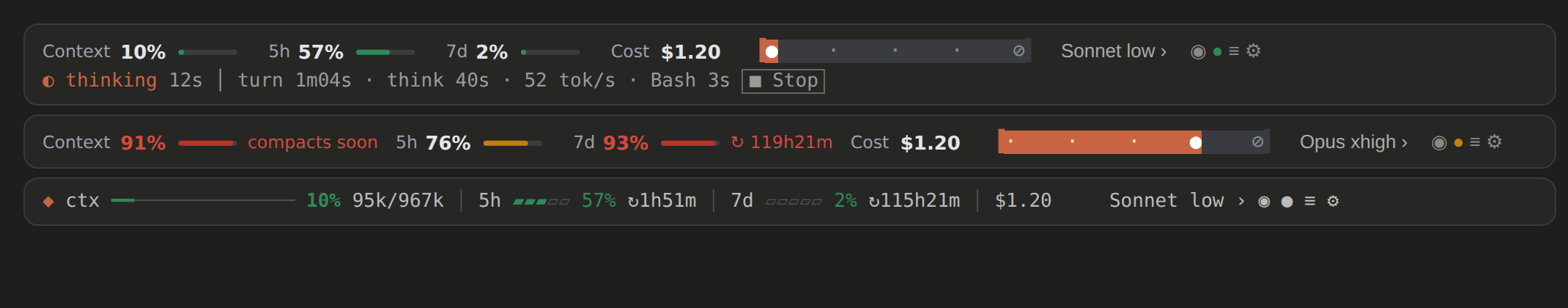This screenshot has height=308, width=1568.
Task: Click the orange thinking spinner icon
Action: click(x=48, y=81)
